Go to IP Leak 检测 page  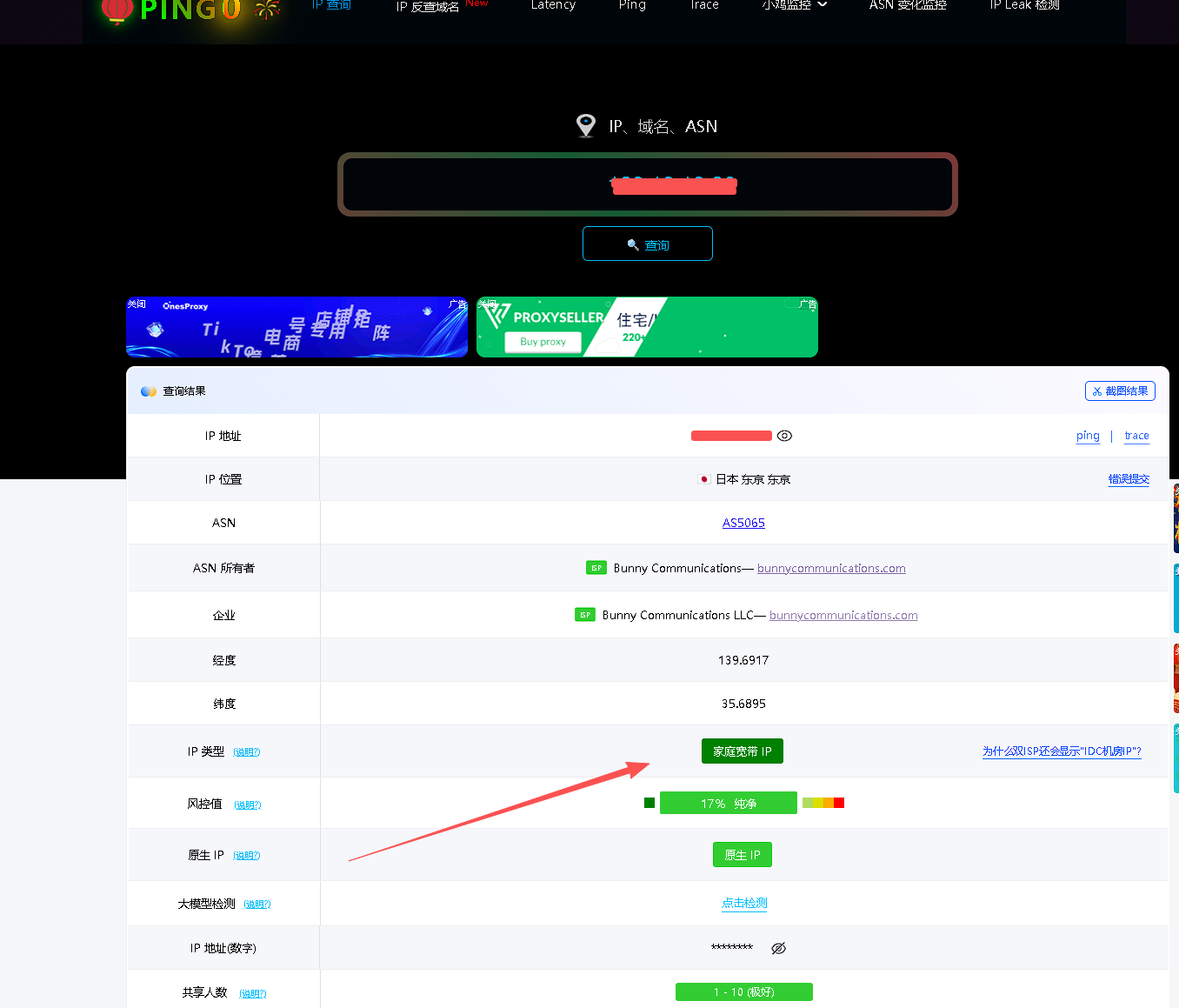pos(1024,5)
